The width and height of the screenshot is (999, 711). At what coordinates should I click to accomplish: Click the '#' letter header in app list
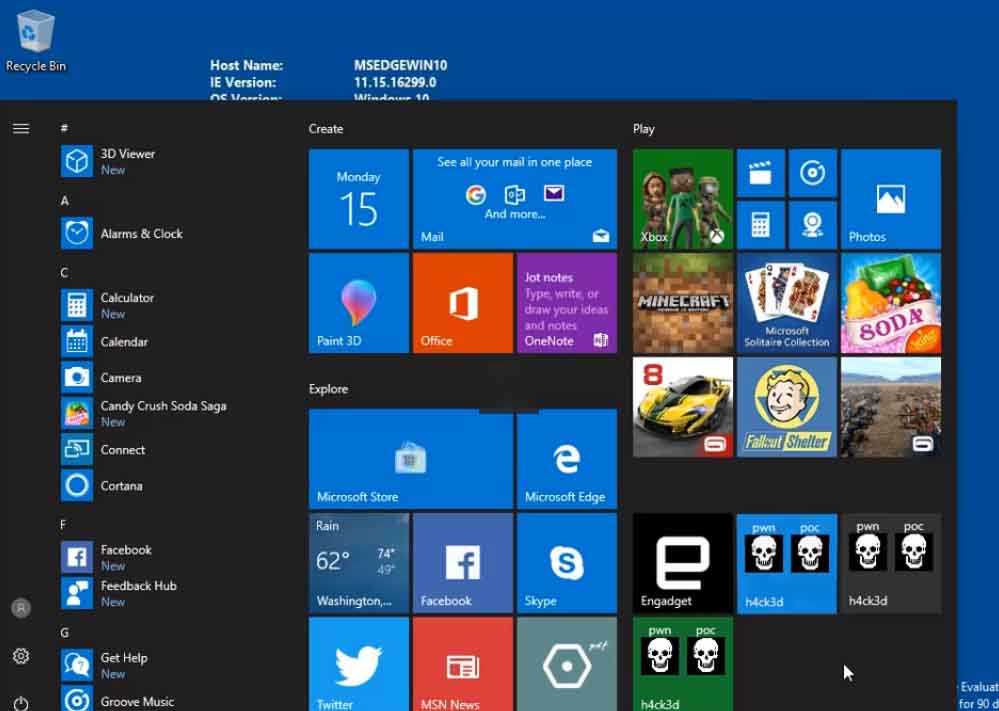pos(64,128)
